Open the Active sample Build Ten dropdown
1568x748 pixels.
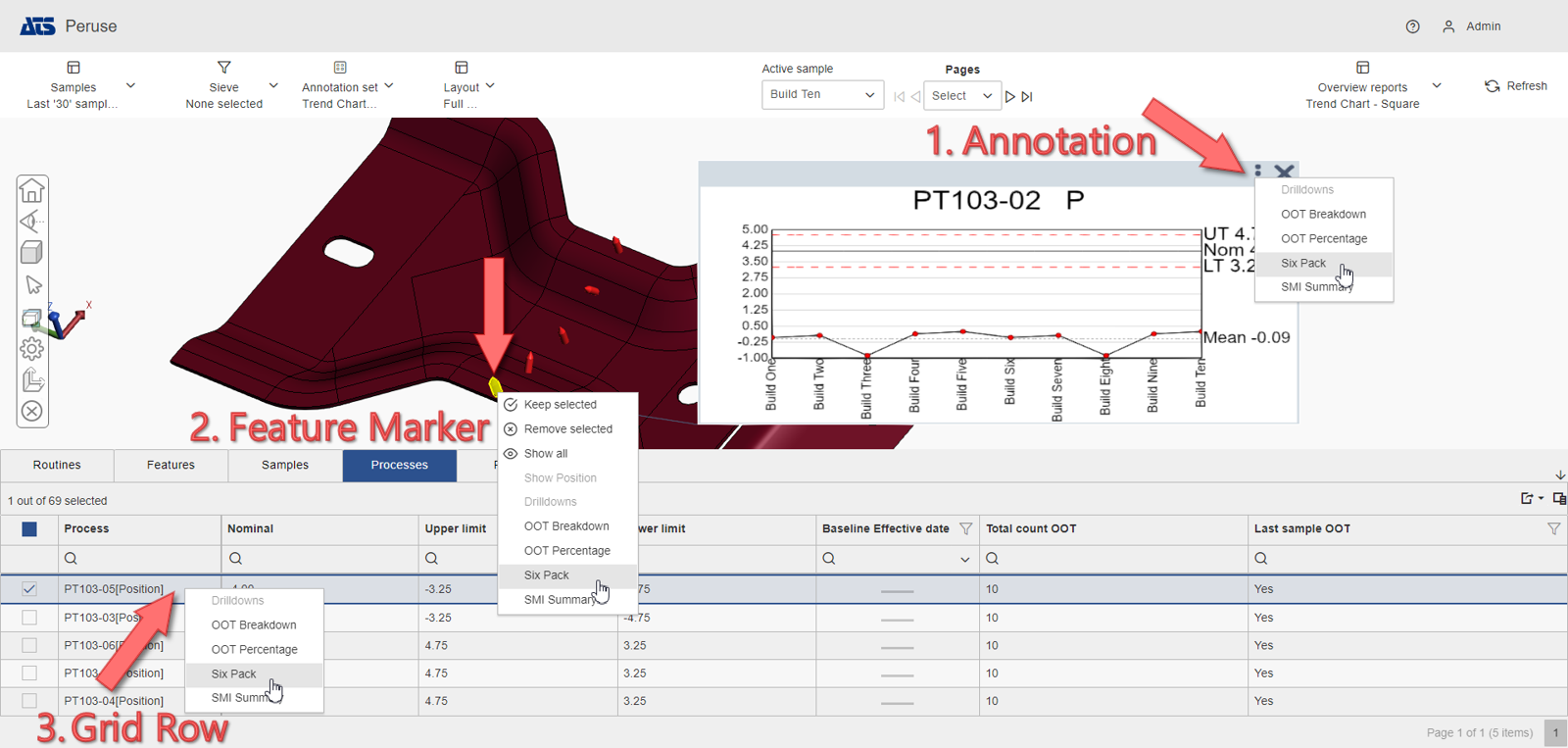click(822, 95)
